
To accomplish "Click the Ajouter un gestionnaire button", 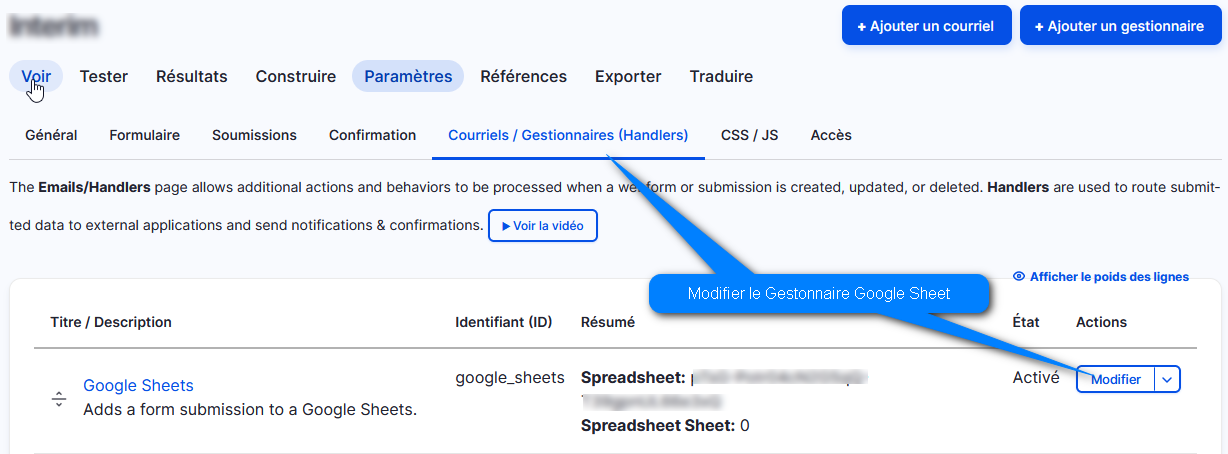I will click(1120, 26).
